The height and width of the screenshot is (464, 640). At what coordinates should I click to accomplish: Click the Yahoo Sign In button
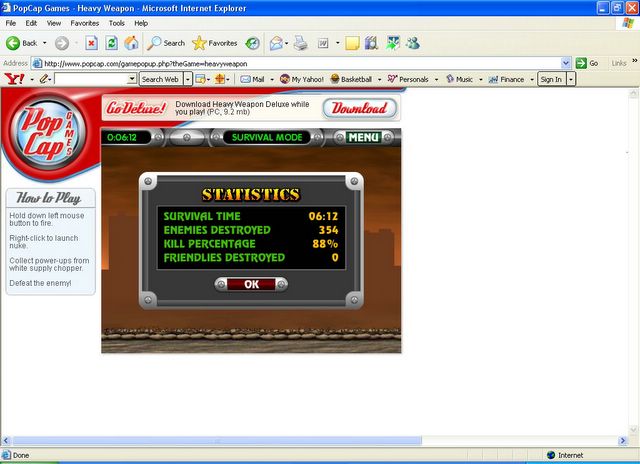[551, 79]
